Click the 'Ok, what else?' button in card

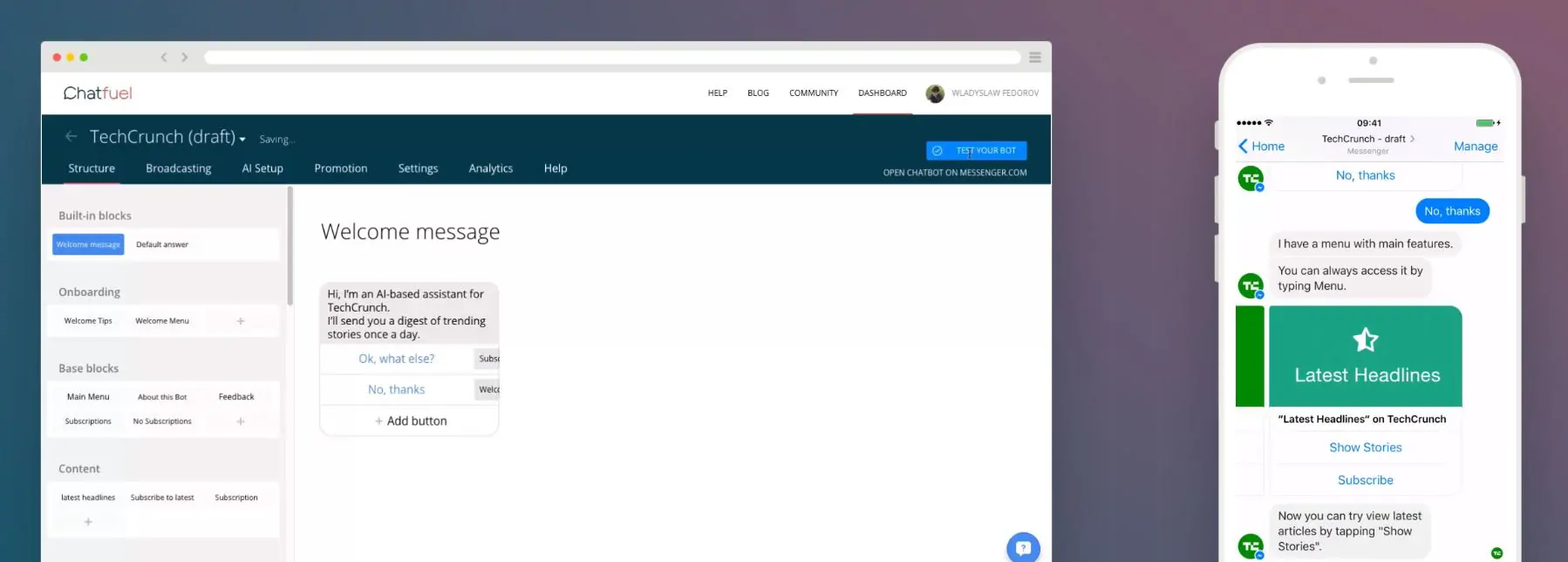coord(397,359)
